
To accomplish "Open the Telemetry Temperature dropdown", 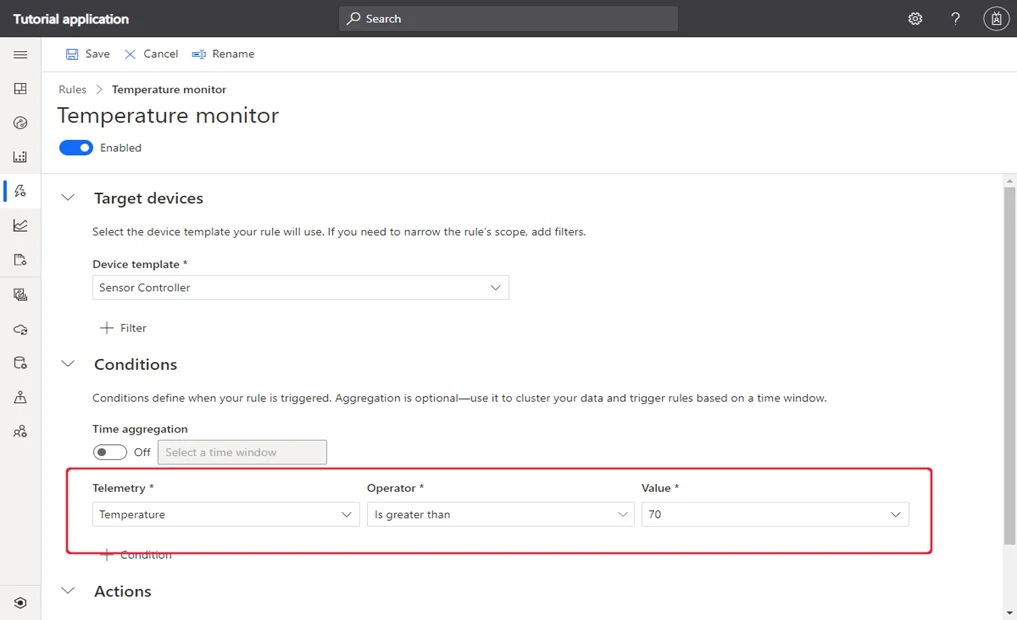I will pyautogui.click(x=226, y=514).
